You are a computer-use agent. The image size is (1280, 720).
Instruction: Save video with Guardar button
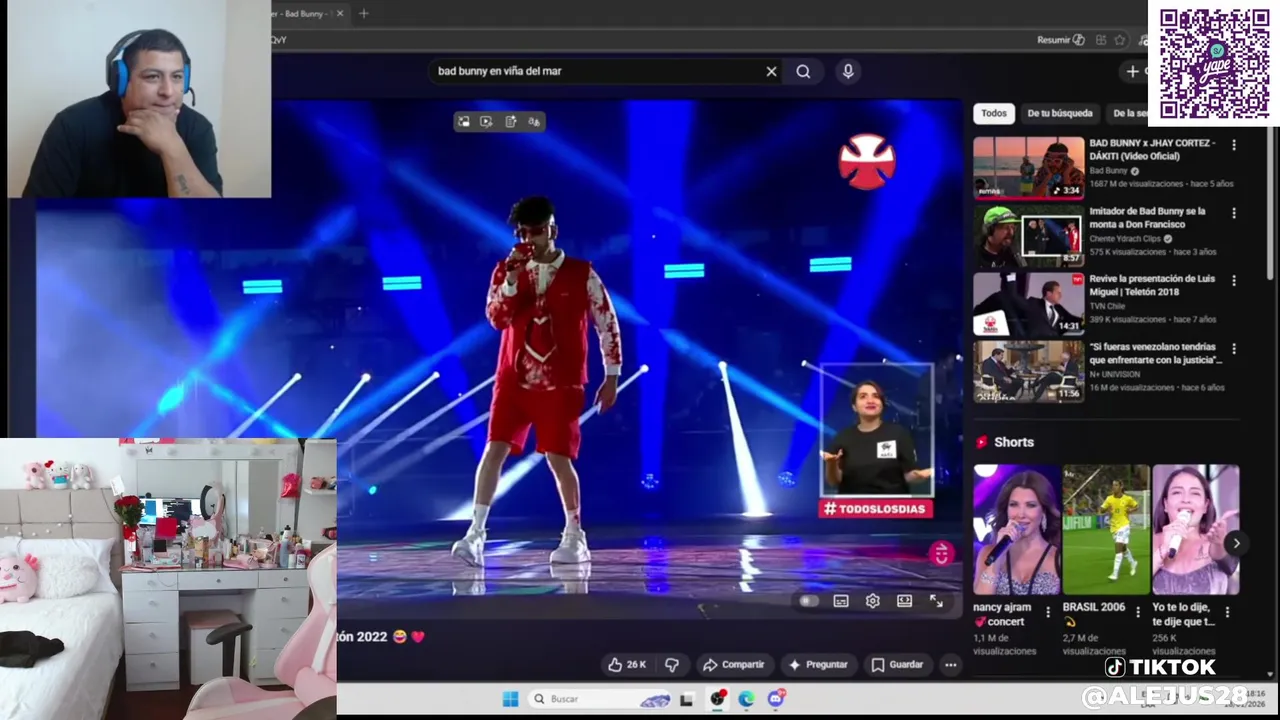click(x=897, y=664)
